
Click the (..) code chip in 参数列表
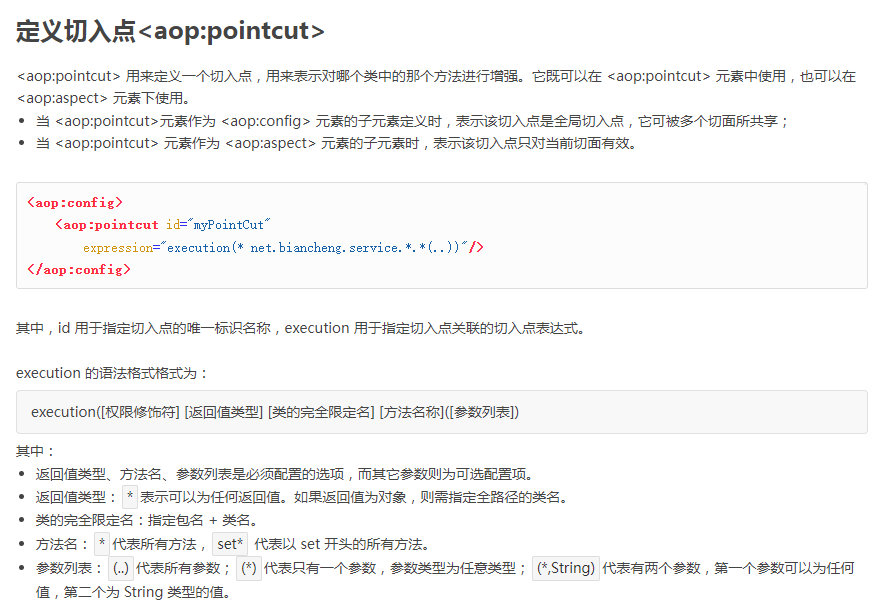coord(121,568)
